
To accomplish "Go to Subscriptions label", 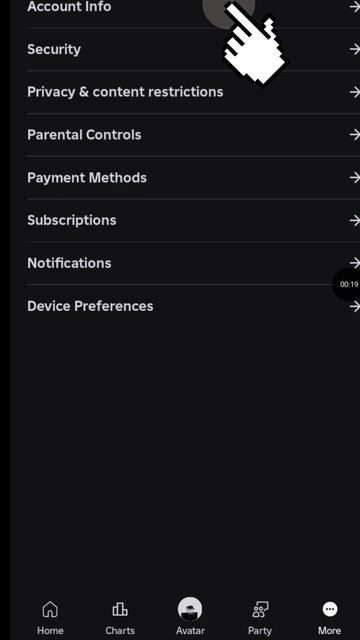I will 71,220.
